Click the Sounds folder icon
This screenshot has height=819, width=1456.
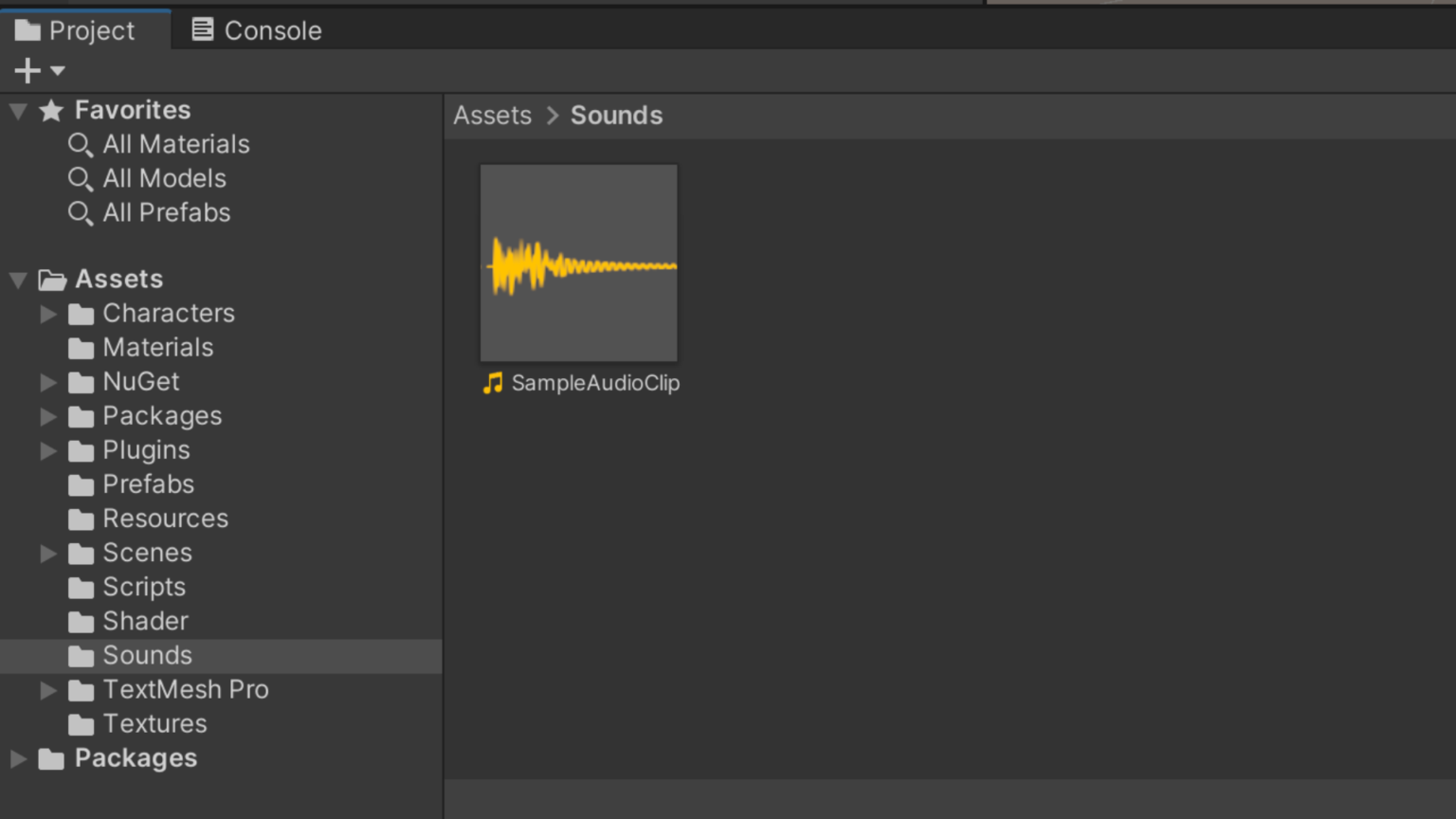[80, 655]
